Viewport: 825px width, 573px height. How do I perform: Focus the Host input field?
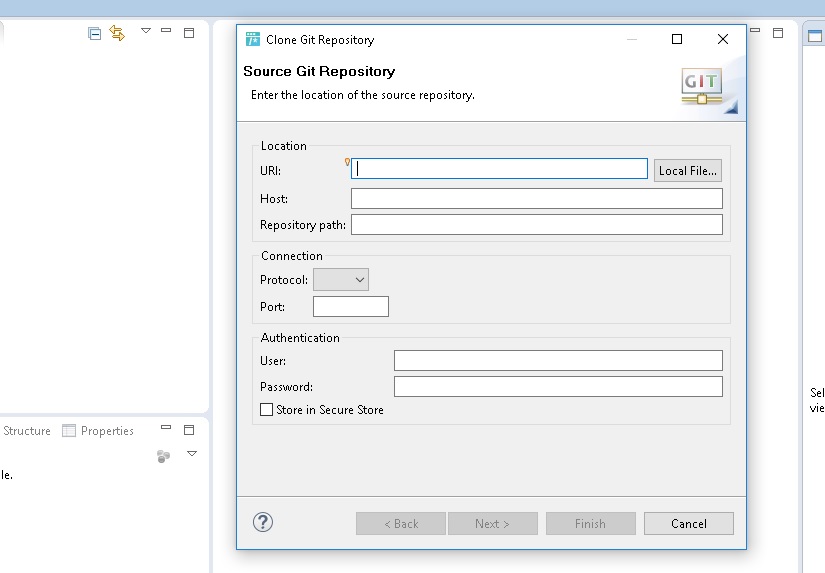[537, 199]
